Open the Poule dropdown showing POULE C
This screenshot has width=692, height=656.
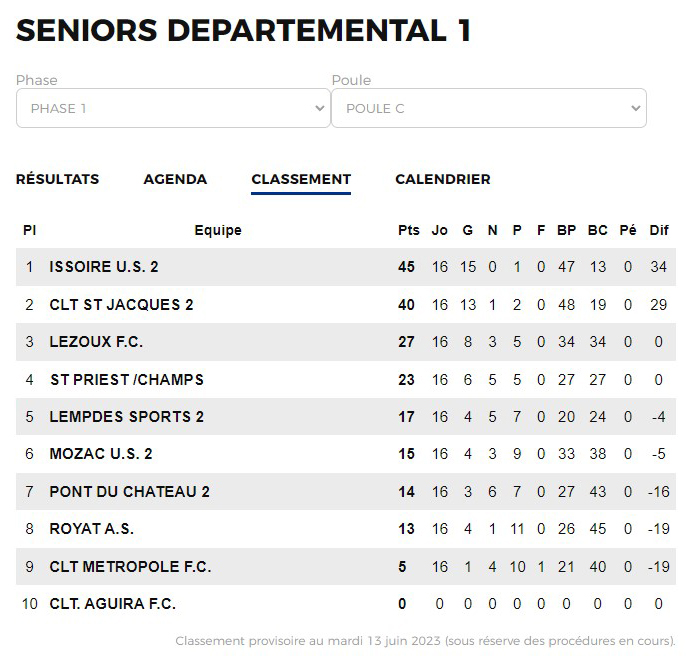coord(489,108)
